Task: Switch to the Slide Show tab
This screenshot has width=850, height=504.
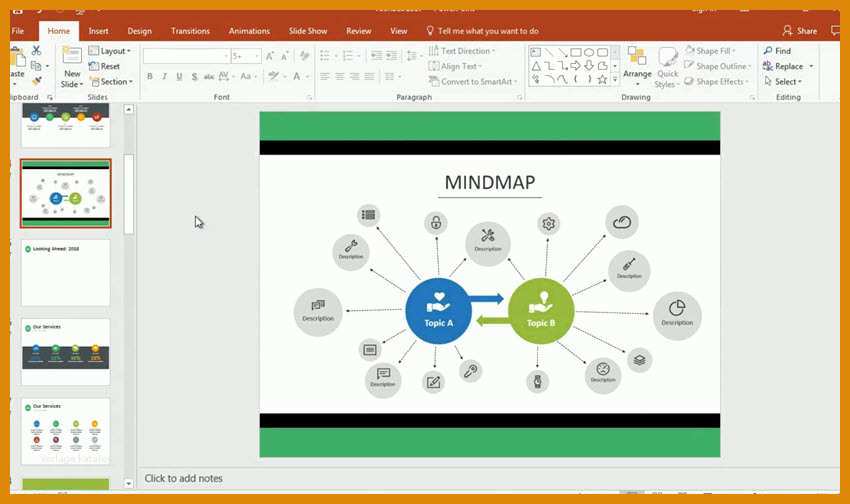Action: pos(308,31)
